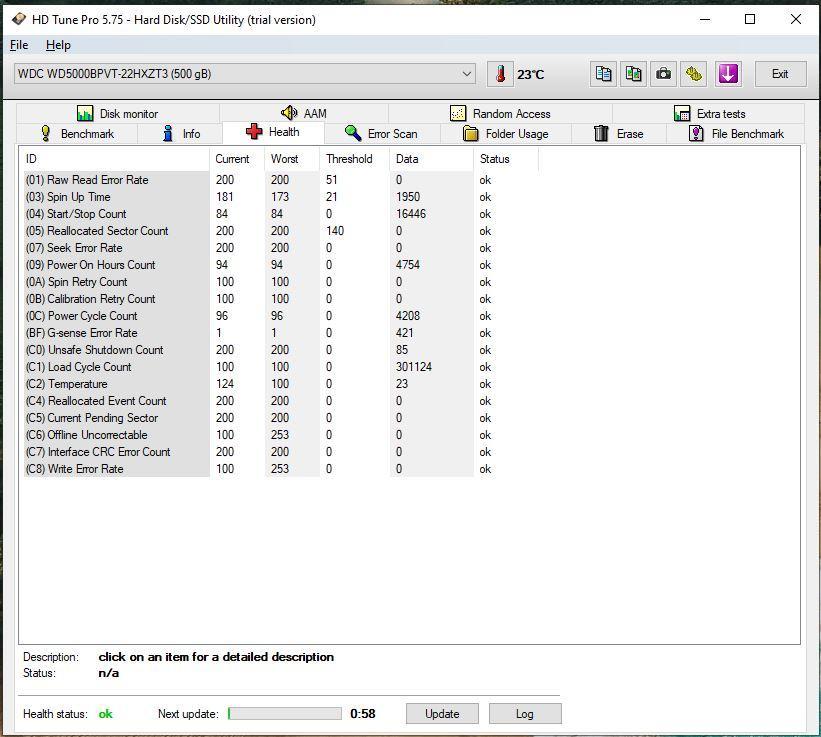Switch to the Info tab
821x737 pixels.
181,133
